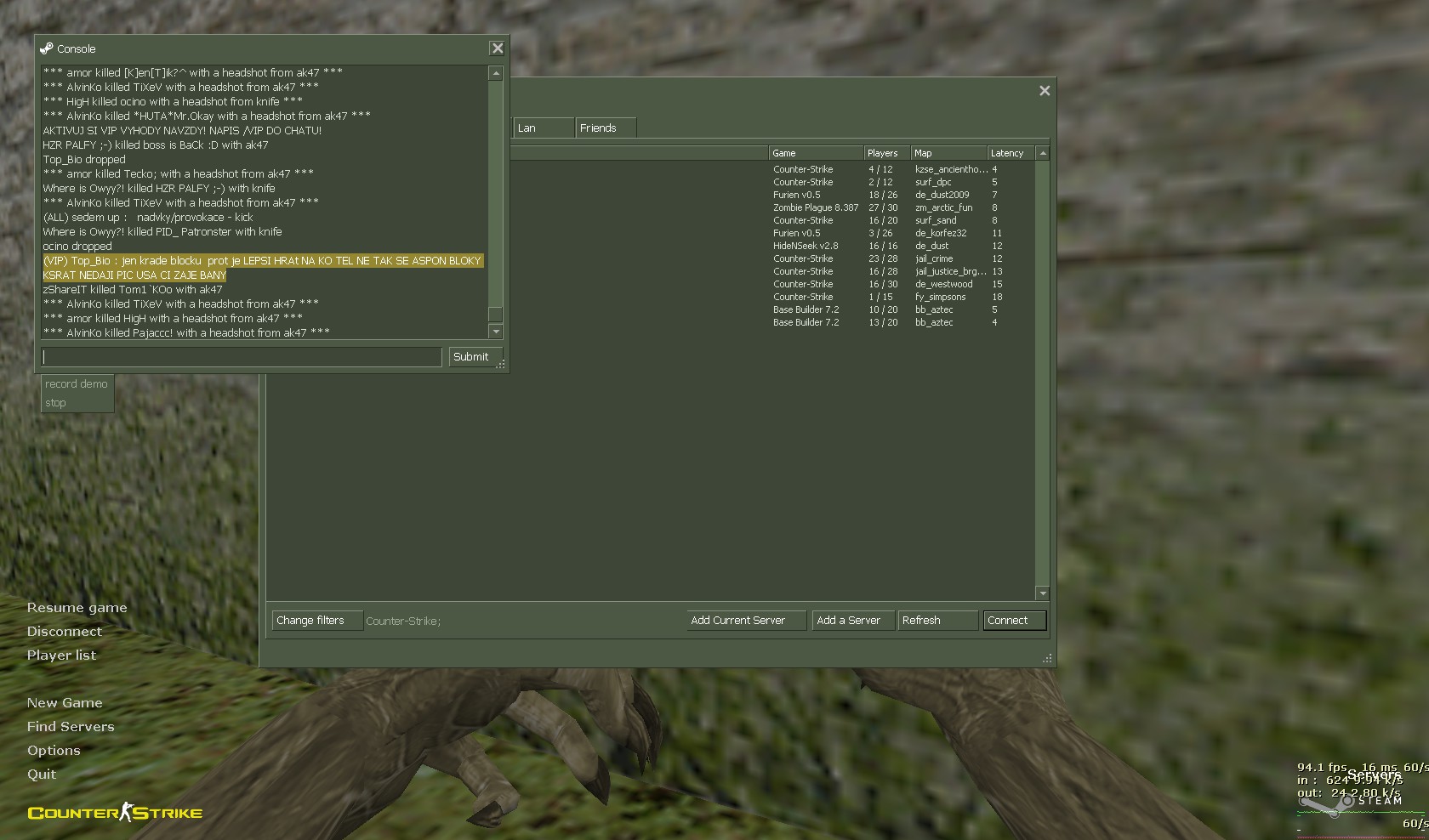
Task: Switch to the Lan tab
Action: point(544,128)
